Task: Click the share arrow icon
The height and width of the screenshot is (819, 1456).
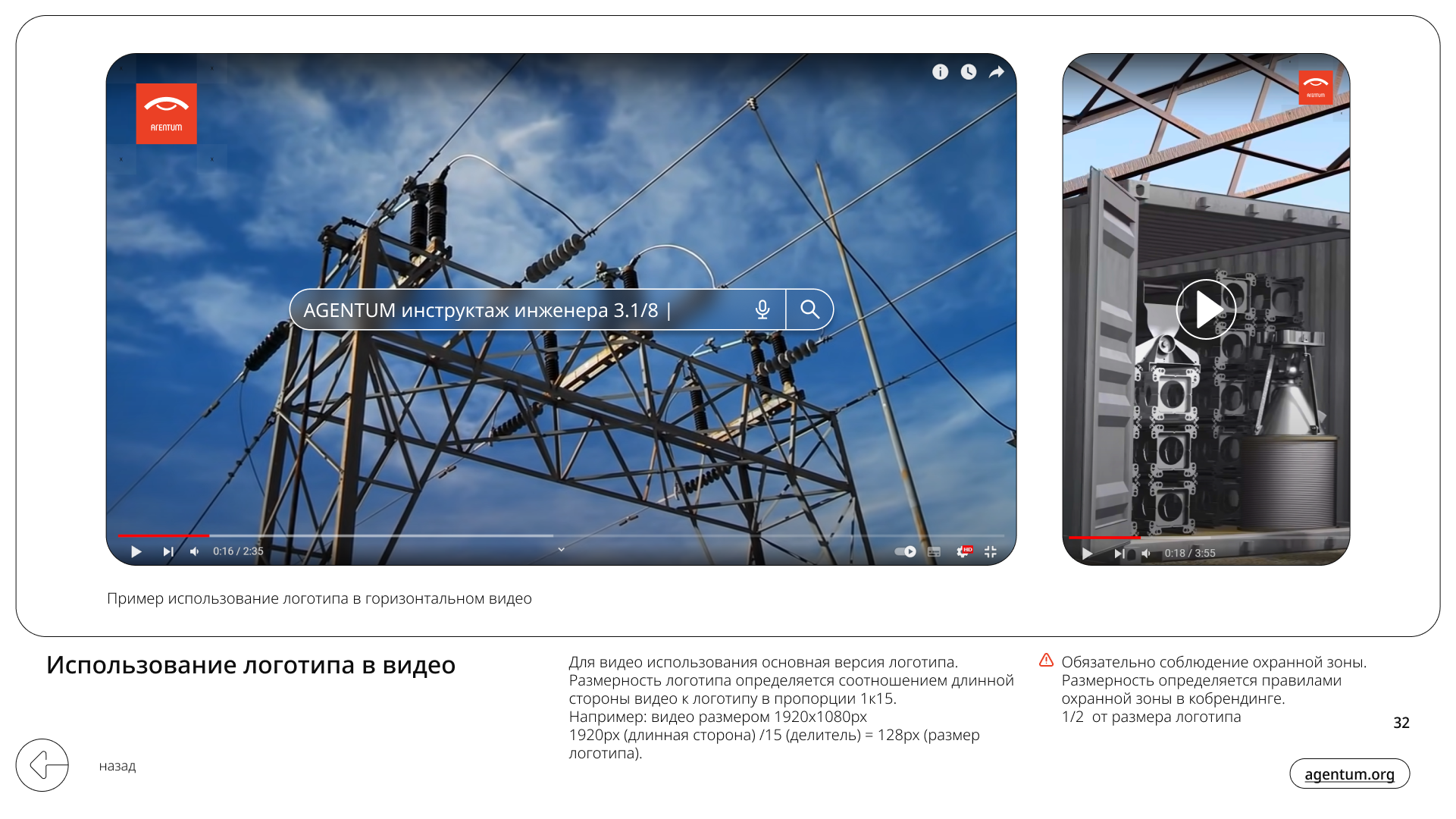Action: [x=997, y=72]
